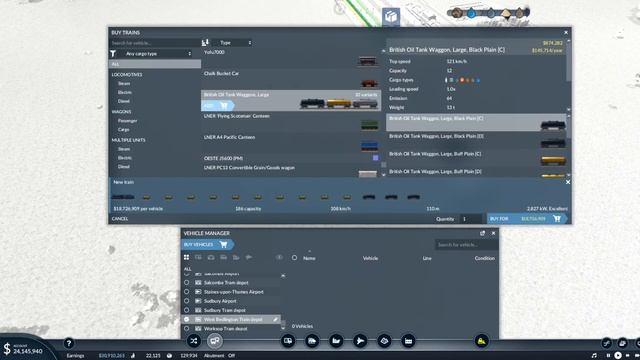Filter vehicle manager by bus icon
Viewport: 640px width, 360px height.
click(x=198, y=258)
